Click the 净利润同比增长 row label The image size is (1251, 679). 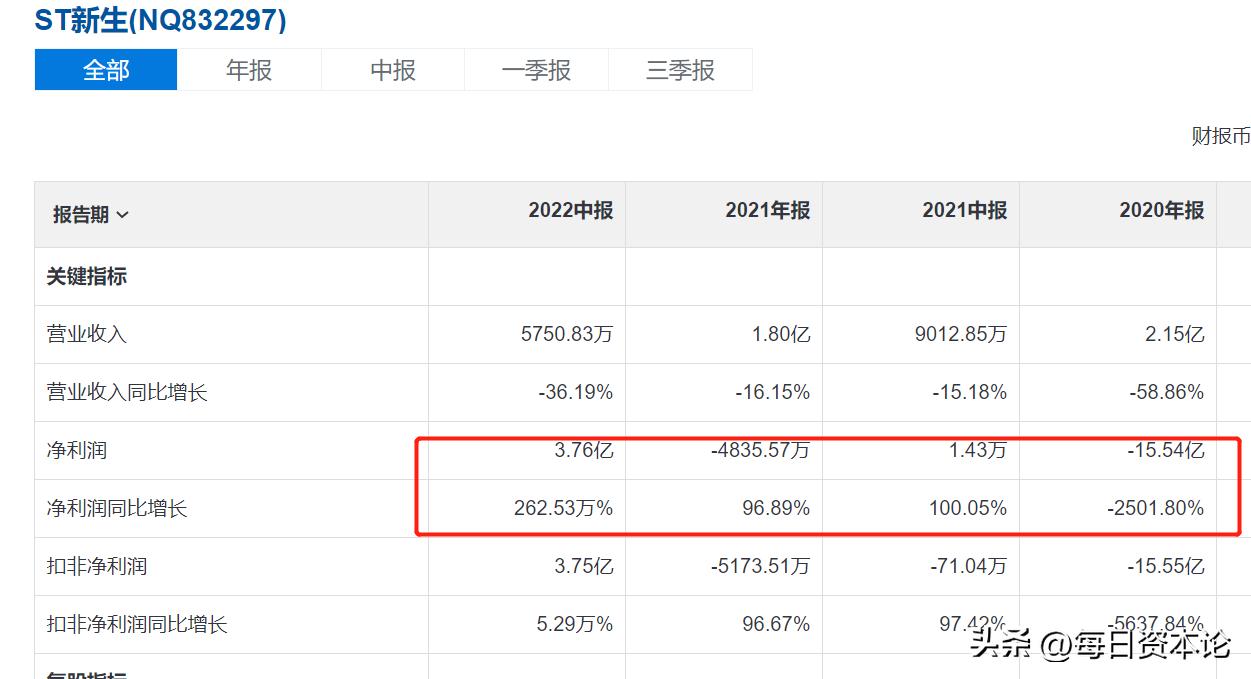[117, 509]
